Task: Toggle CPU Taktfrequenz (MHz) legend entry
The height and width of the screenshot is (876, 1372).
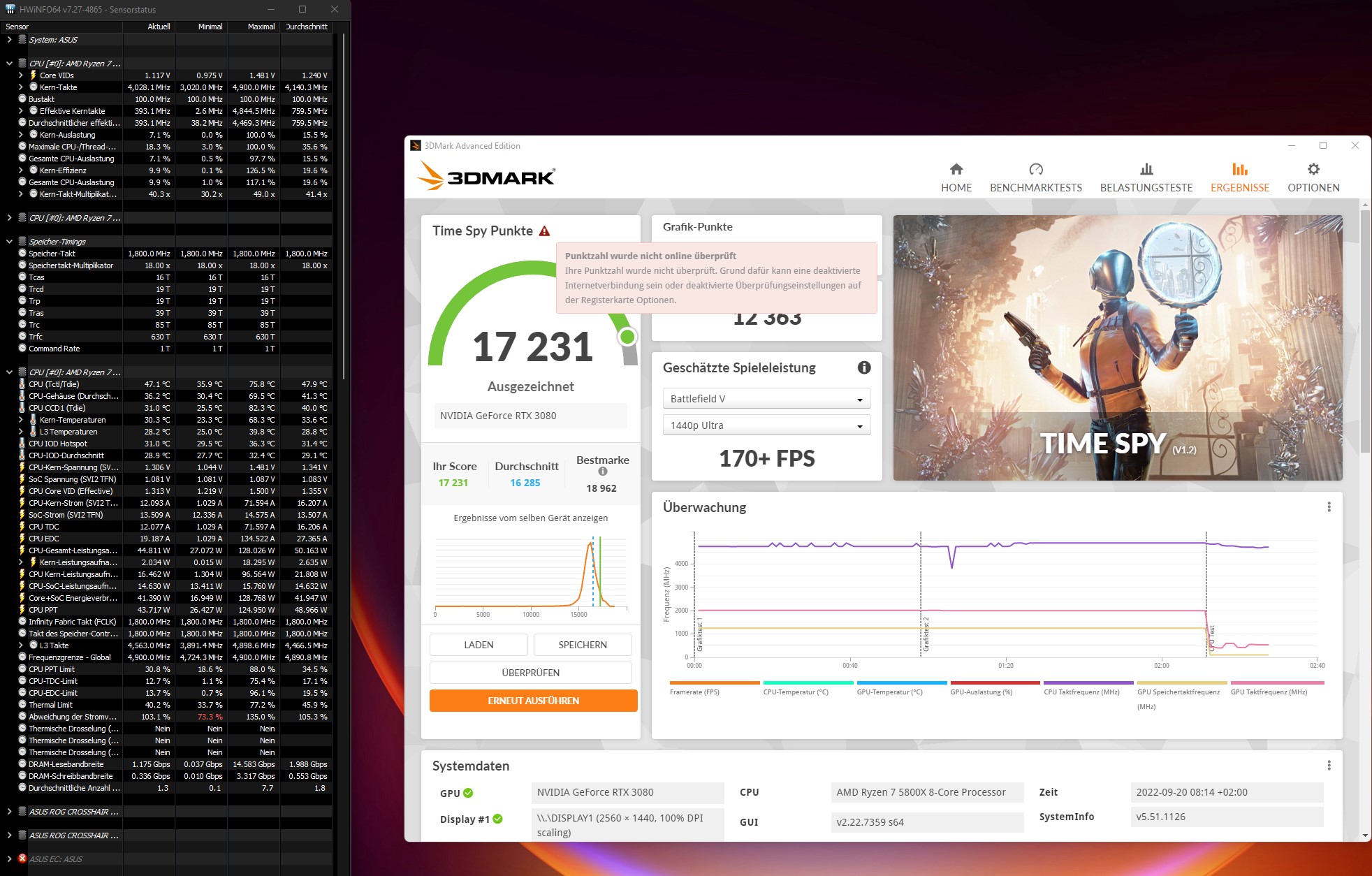Action: coord(1081,692)
